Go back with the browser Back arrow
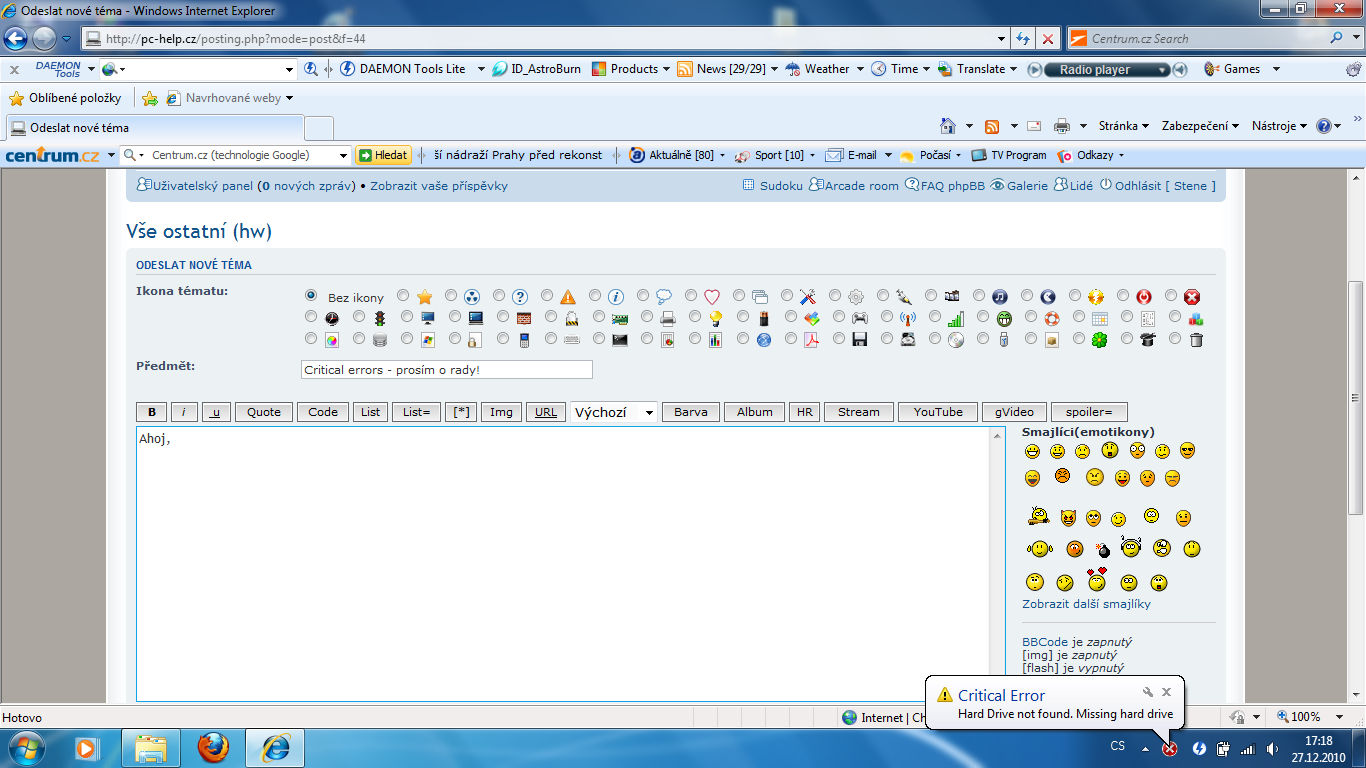The image size is (1366, 768). 16,39
